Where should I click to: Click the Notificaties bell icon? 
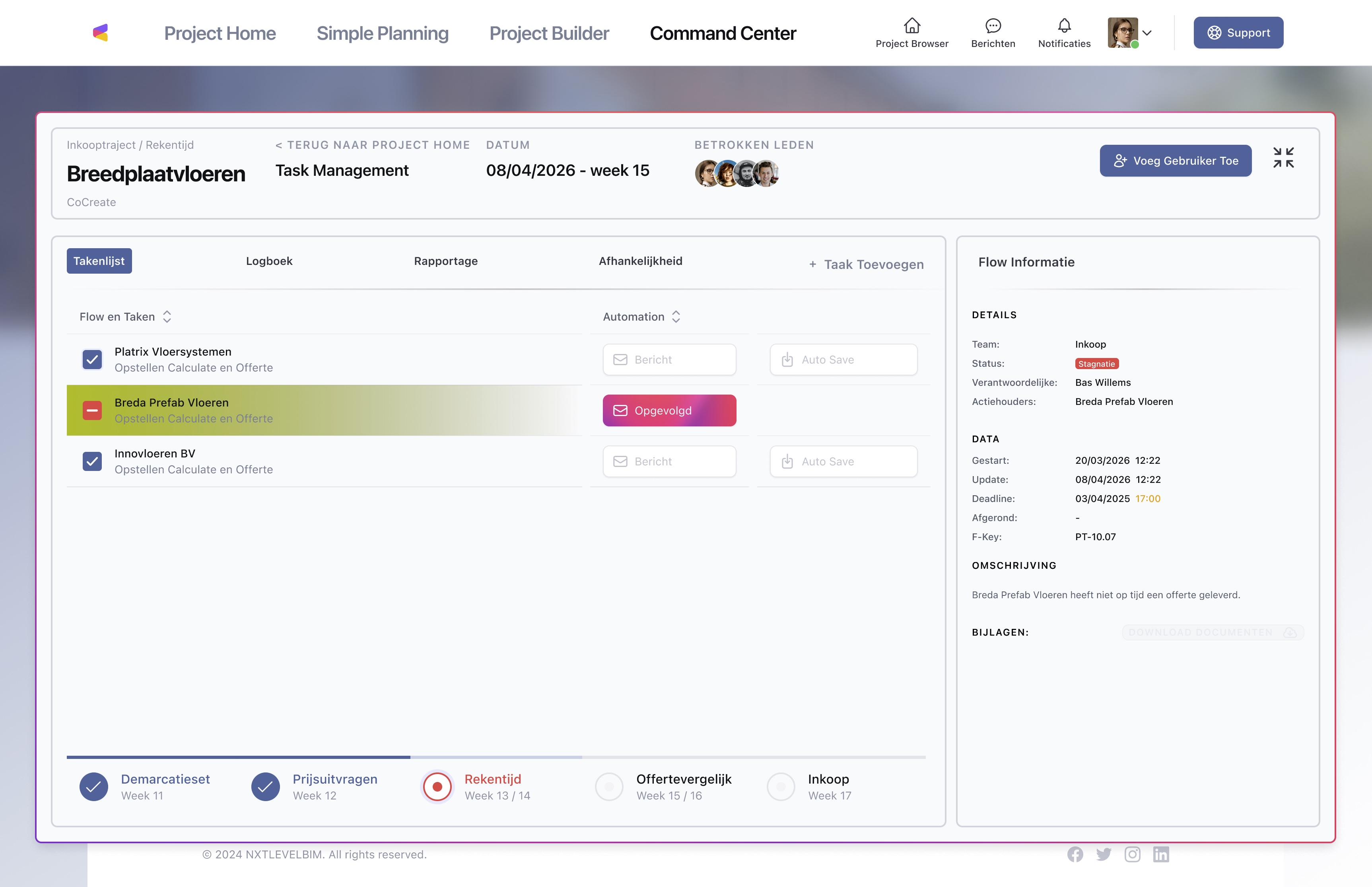(1064, 26)
